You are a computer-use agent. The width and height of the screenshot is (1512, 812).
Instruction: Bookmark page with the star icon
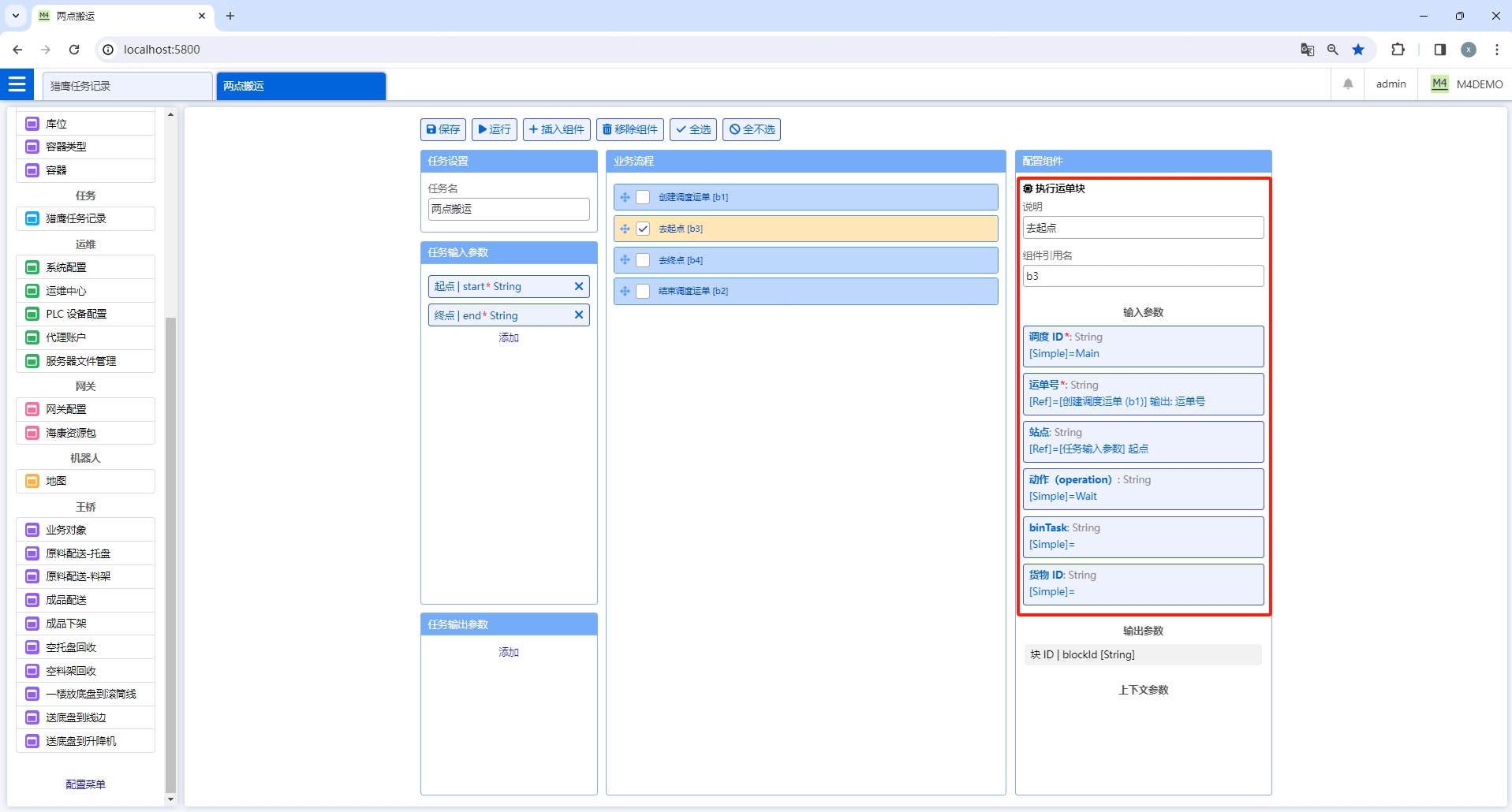click(x=1358, y=50)
